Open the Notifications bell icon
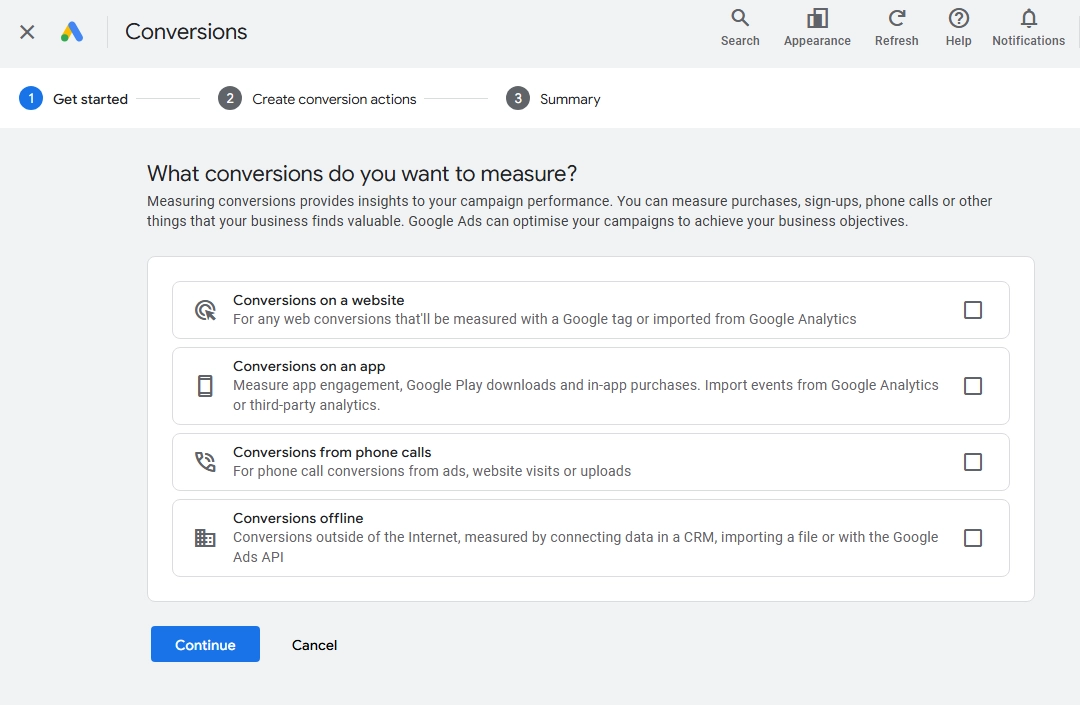Screen dimensions: 1080x705 tap(1028, 18)
